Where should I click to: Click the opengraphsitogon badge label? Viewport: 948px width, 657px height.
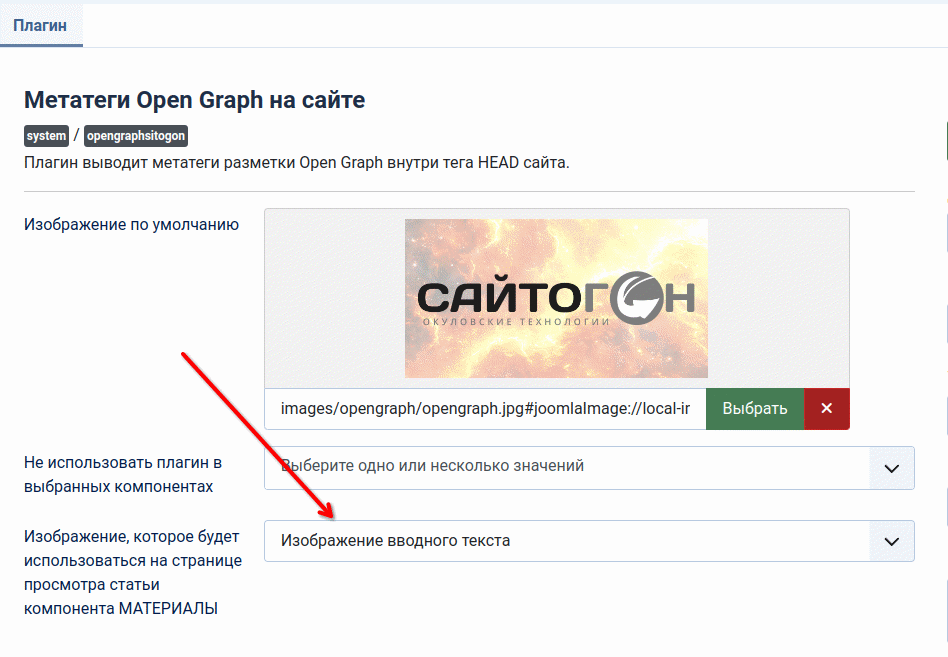tap(136, 136)
